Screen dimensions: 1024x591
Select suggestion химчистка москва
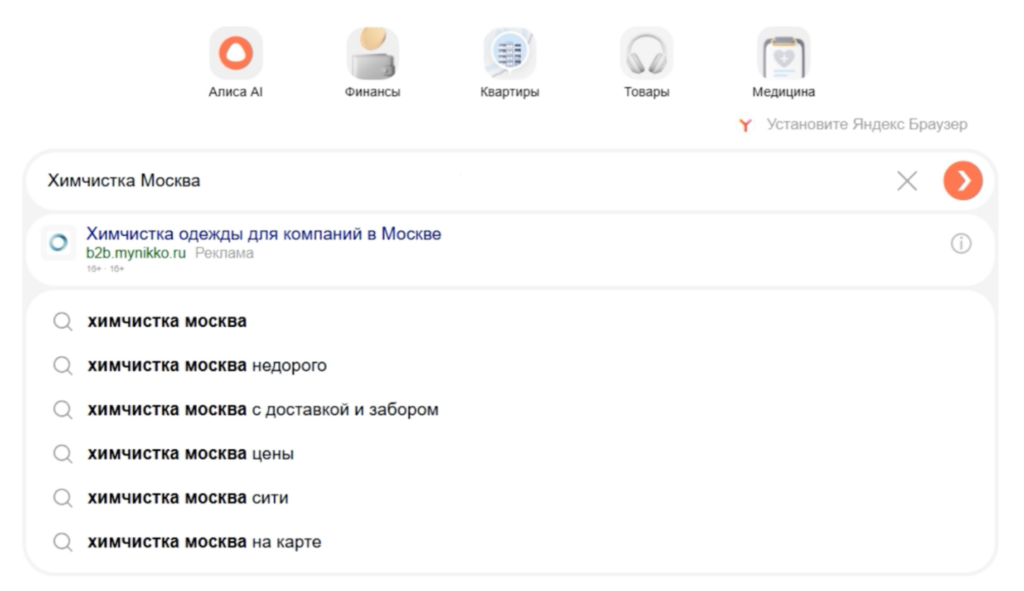tap(167, 322)
